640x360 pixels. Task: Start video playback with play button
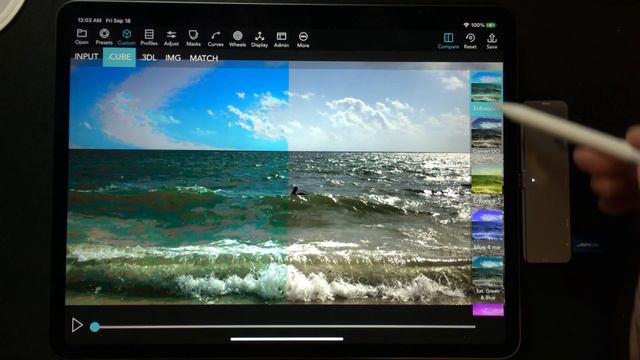pyautogui.click(x=77, y=325)
